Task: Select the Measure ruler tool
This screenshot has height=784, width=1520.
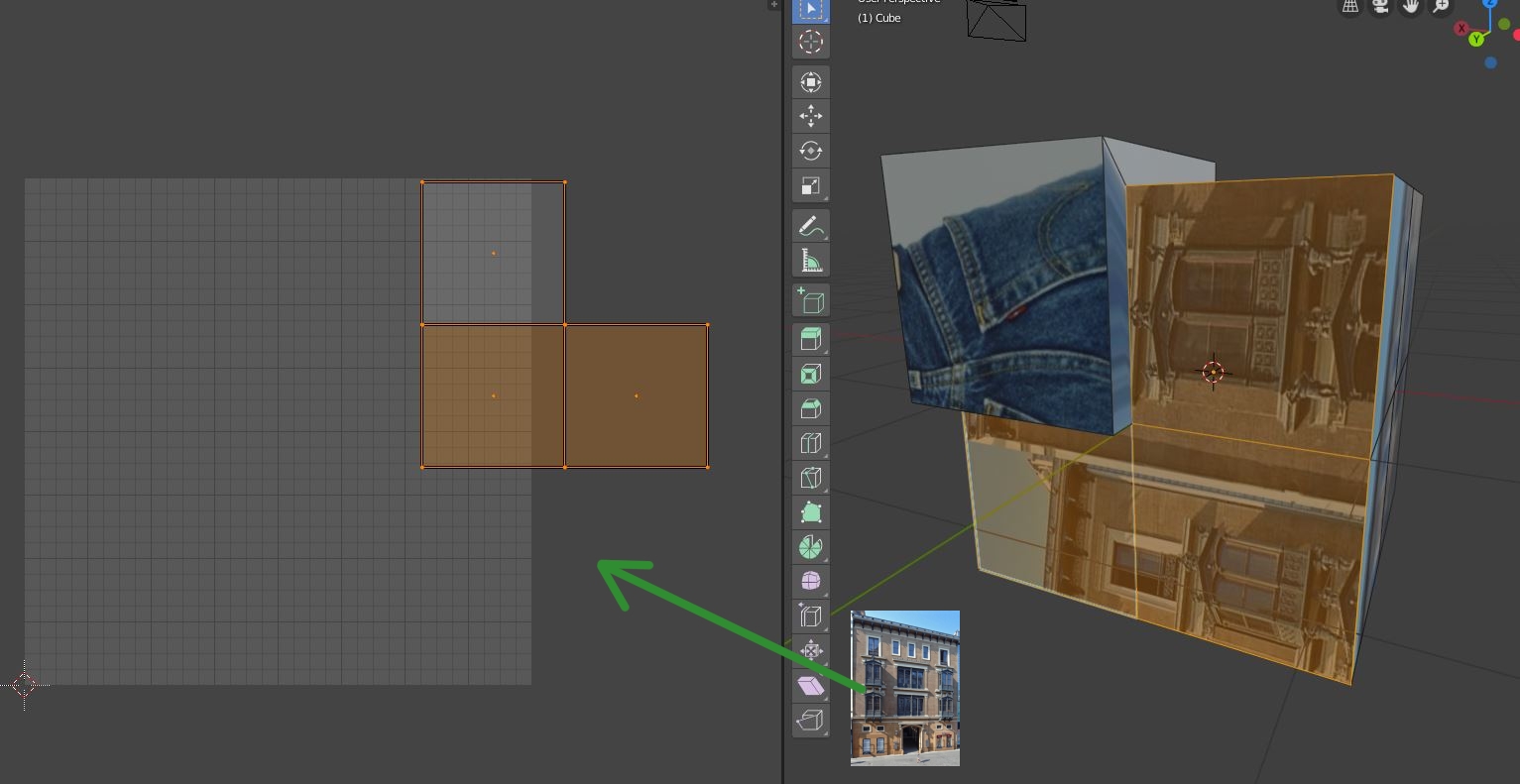Action: tap(811, 261)
